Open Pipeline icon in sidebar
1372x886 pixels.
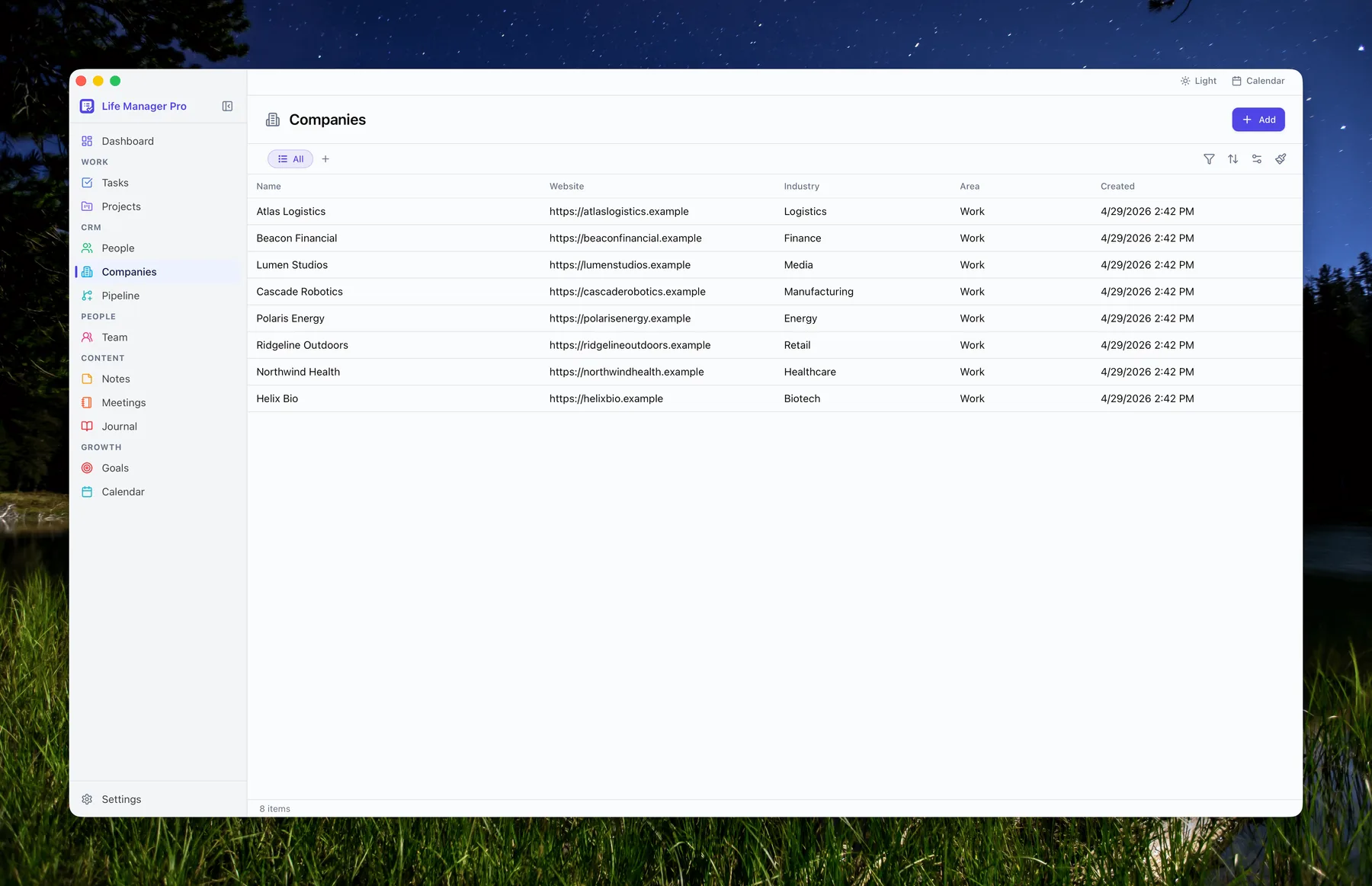pos(87,296)
